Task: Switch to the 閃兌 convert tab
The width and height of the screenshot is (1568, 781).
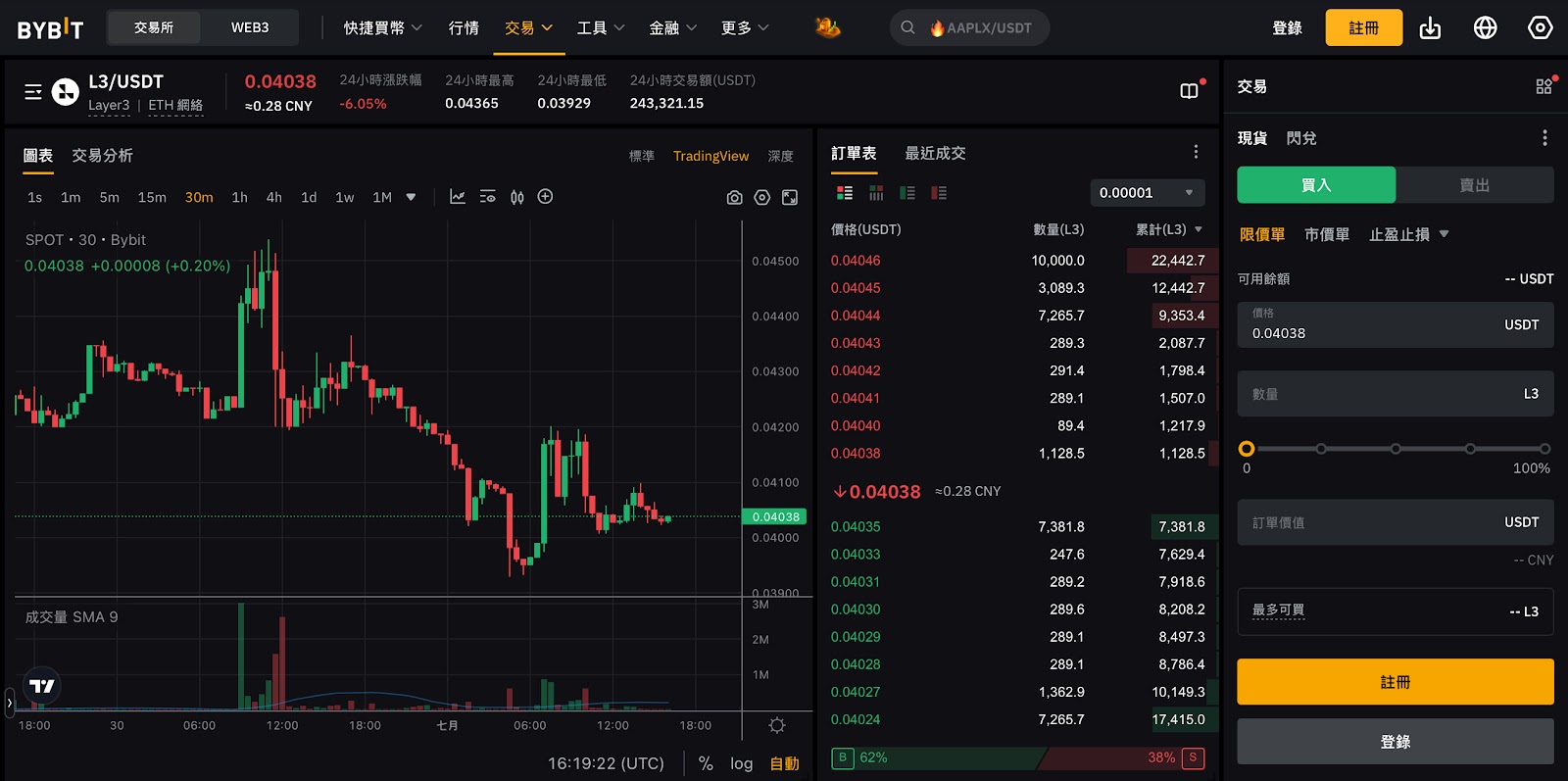Action: (1301, 138)
